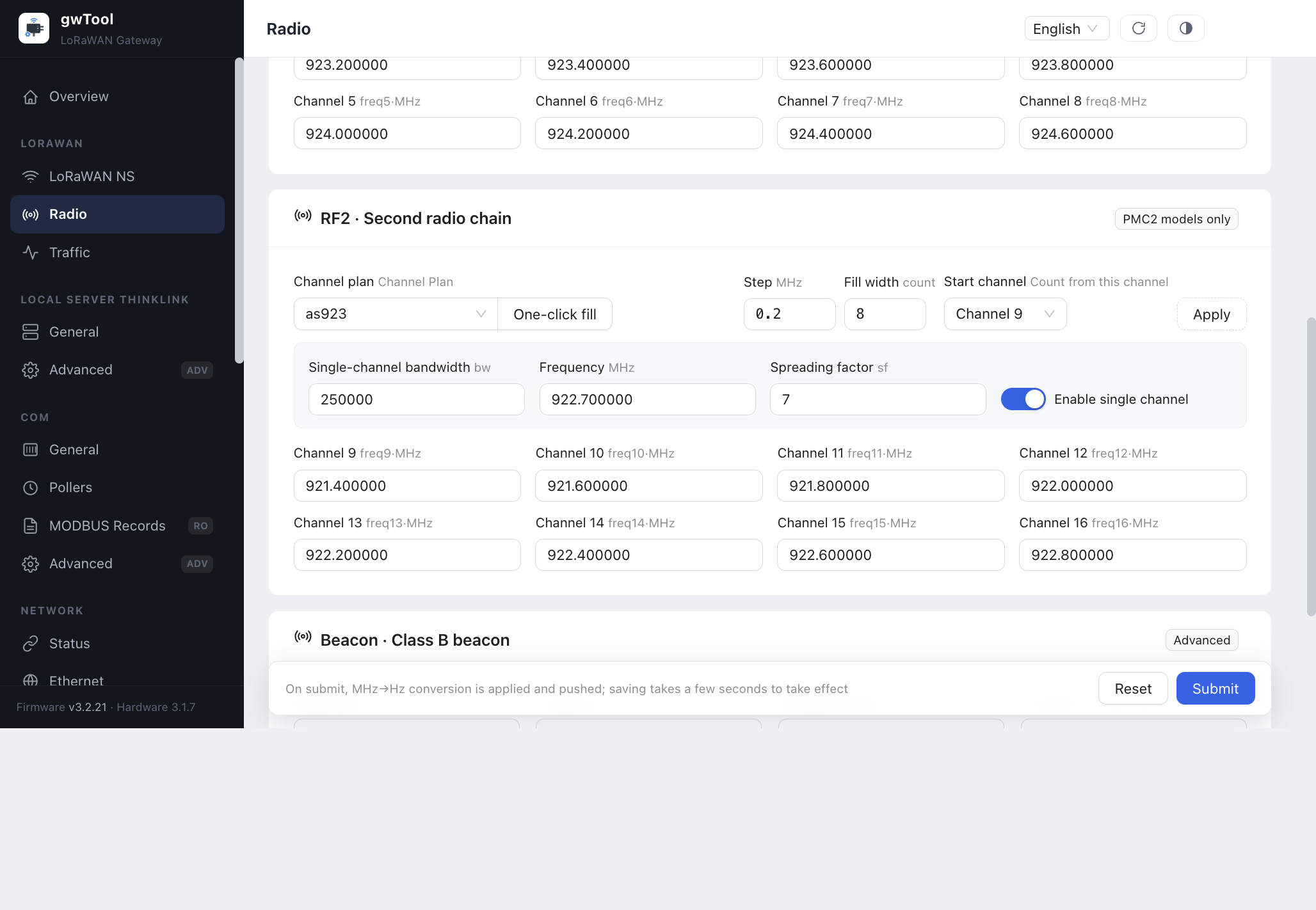Image resolution: width=1316 pixels, height=910 pixels.
Task: Open the English language dropdown
Action: click(x=1066, y=28)
